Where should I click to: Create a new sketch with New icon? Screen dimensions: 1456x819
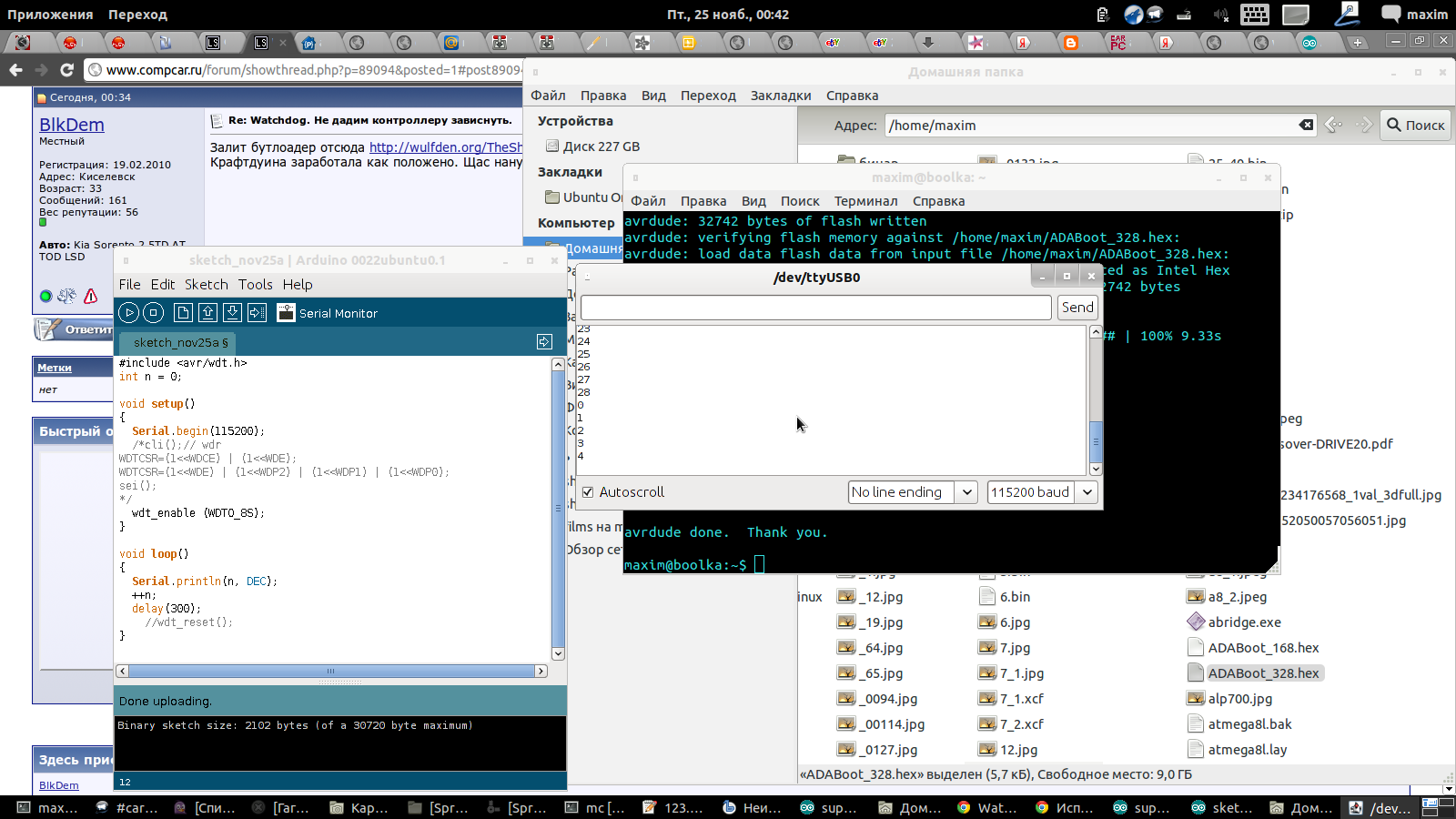[x=183, y=313]
